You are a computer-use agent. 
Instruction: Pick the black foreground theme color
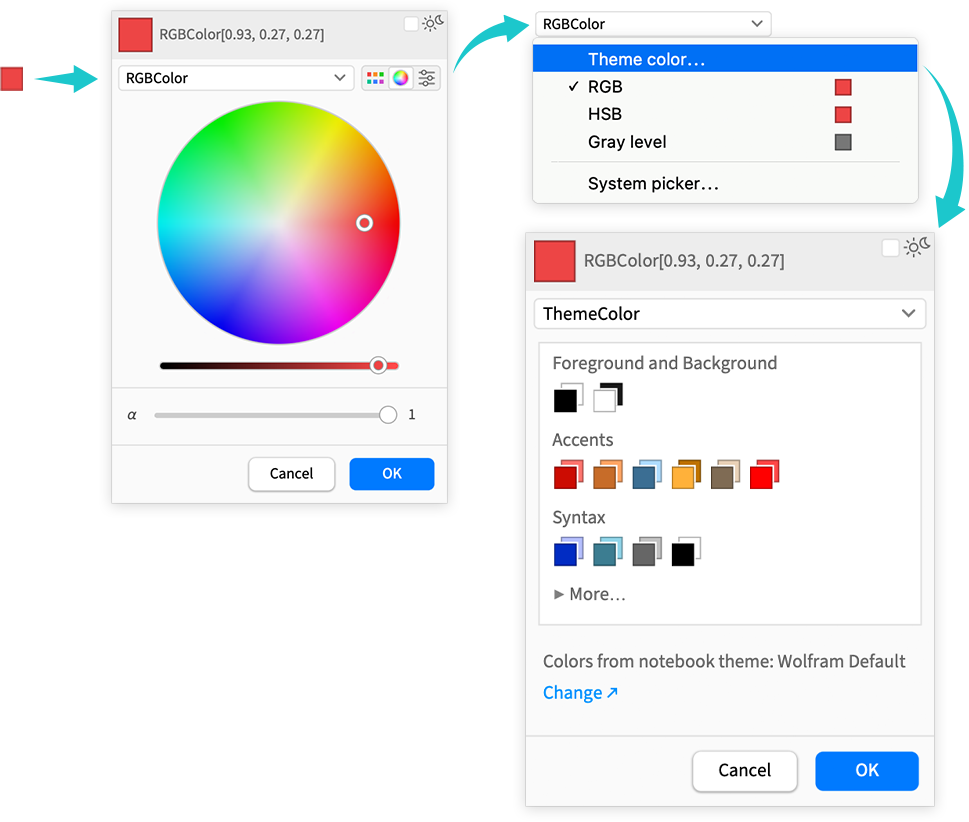568,398
